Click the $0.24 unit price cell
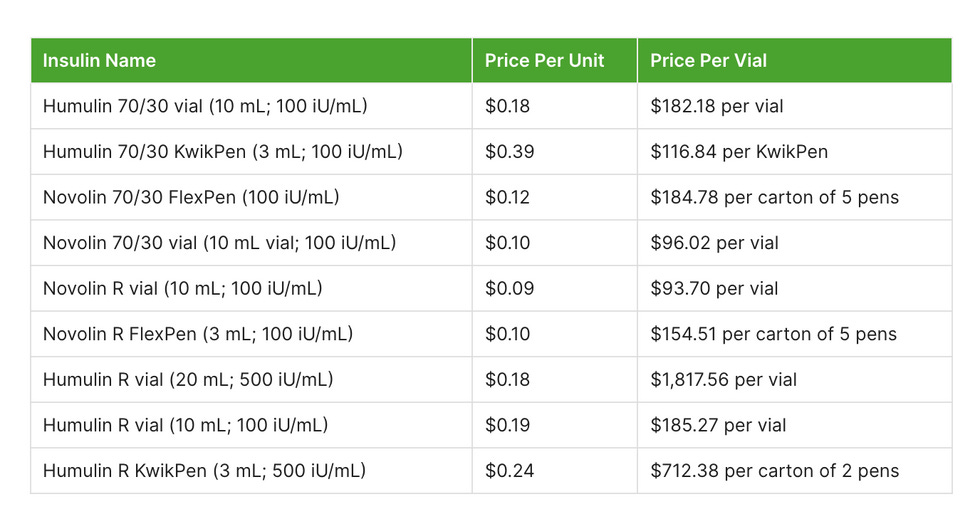The width and height of the screenshot is (980, 521). [509, 471]
